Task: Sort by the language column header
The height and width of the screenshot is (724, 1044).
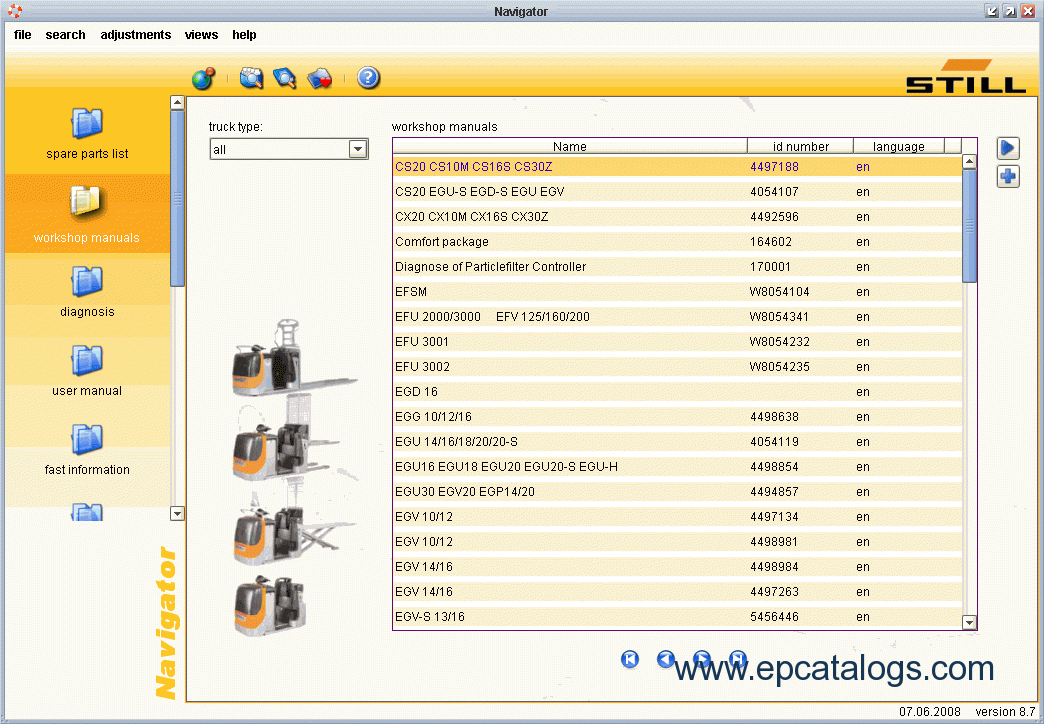Action: (898, 147)
